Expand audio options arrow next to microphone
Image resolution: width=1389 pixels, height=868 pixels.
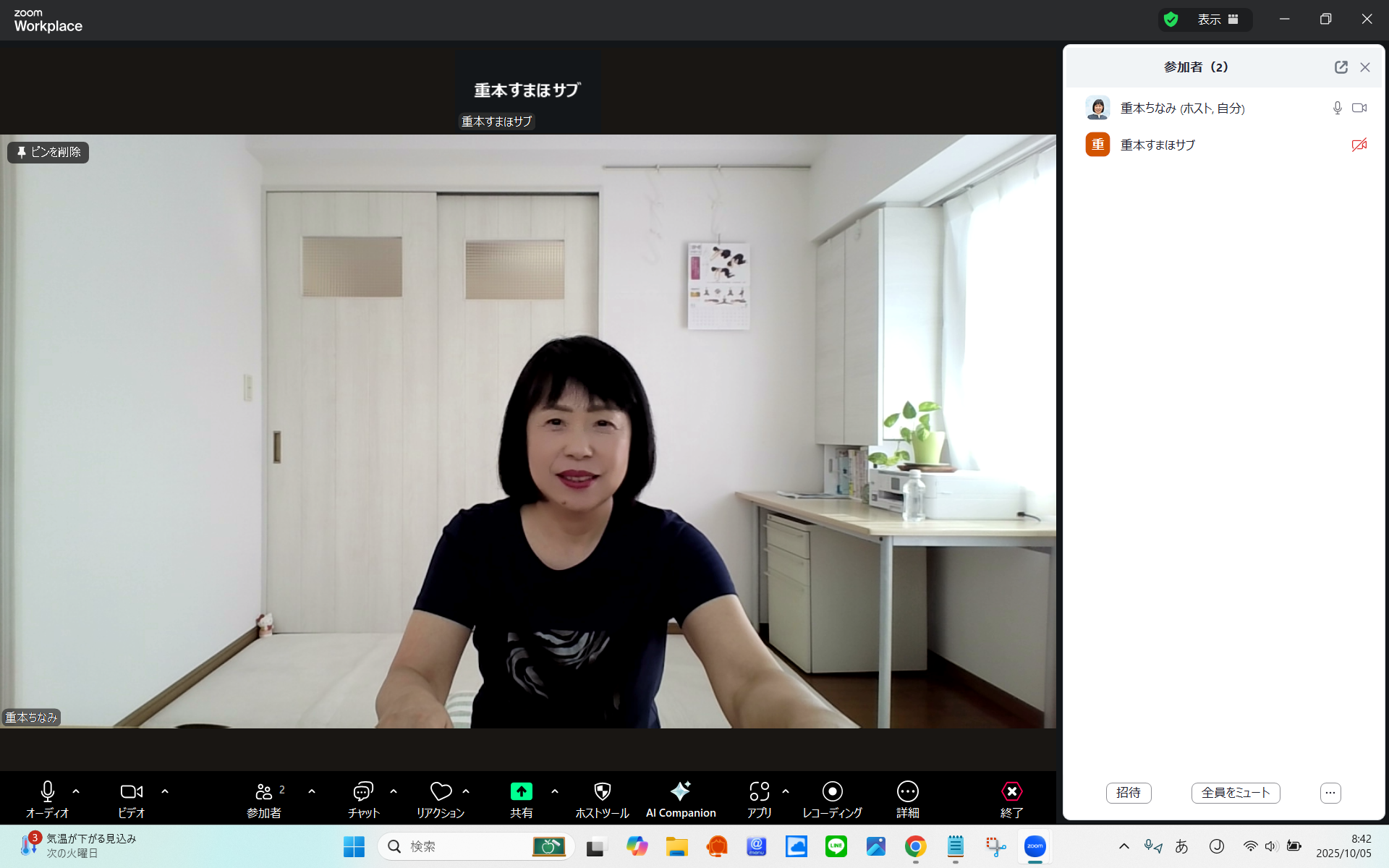(x=76, y=791)
